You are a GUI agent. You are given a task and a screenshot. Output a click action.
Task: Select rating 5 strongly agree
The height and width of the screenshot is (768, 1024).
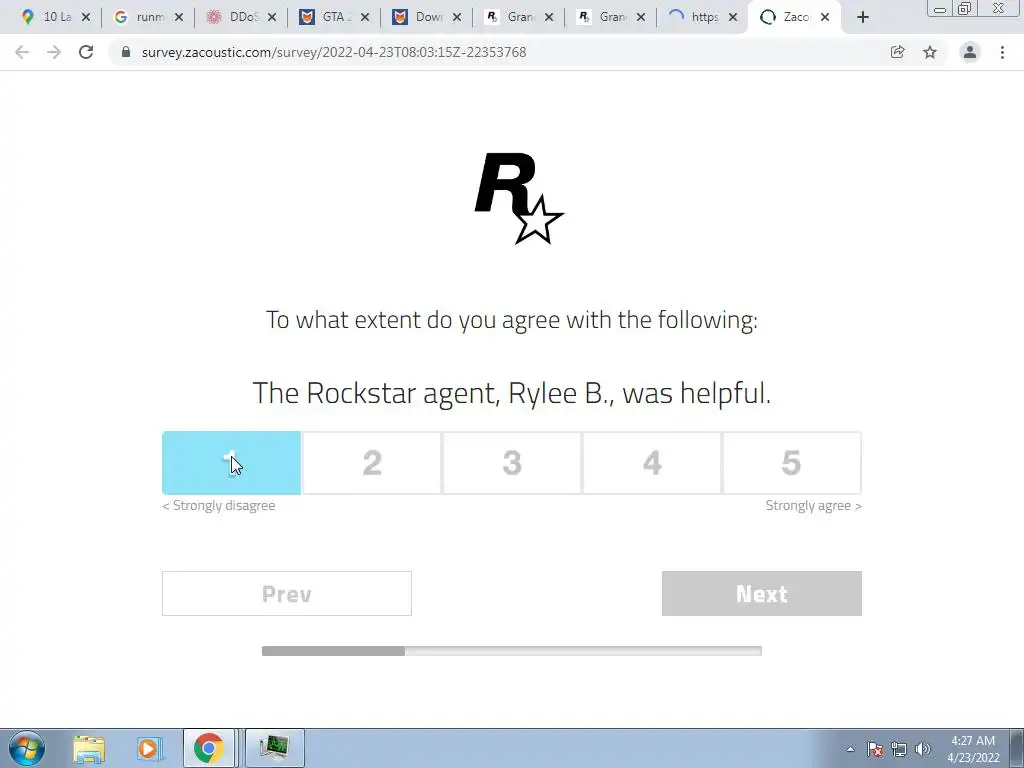pos(792,463)
